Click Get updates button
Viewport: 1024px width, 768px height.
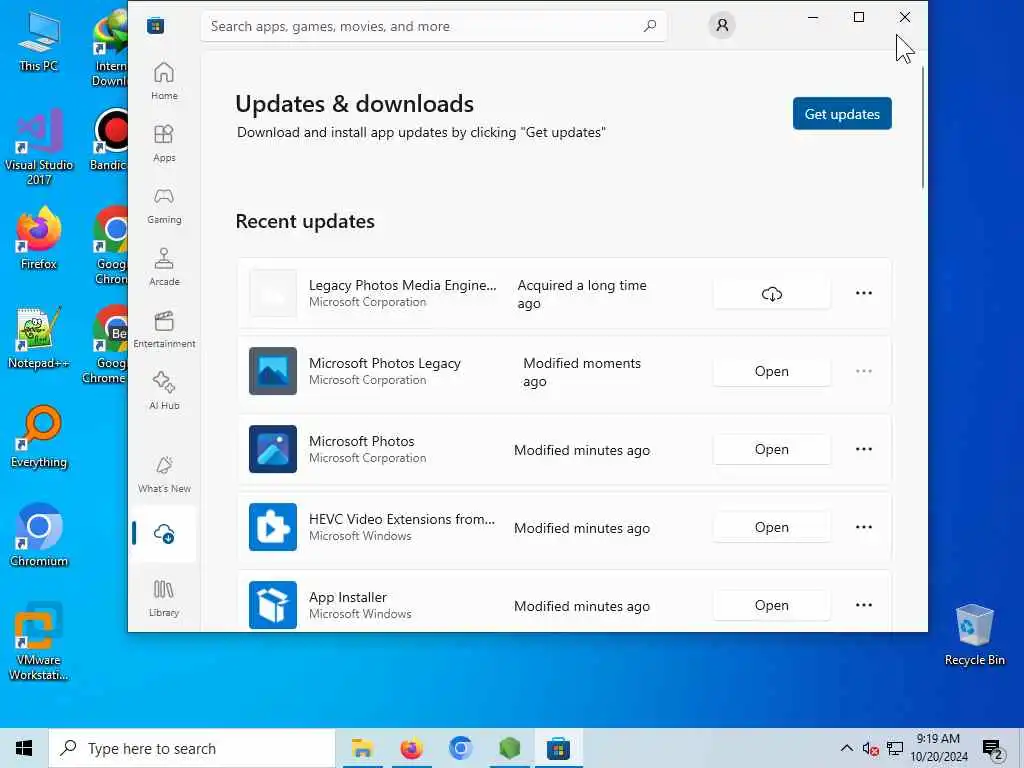pyautogui.click(x=842, y=114)
